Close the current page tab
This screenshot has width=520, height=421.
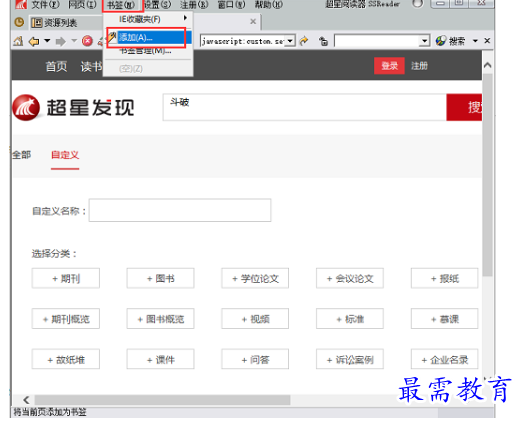[x=253, y=22]
